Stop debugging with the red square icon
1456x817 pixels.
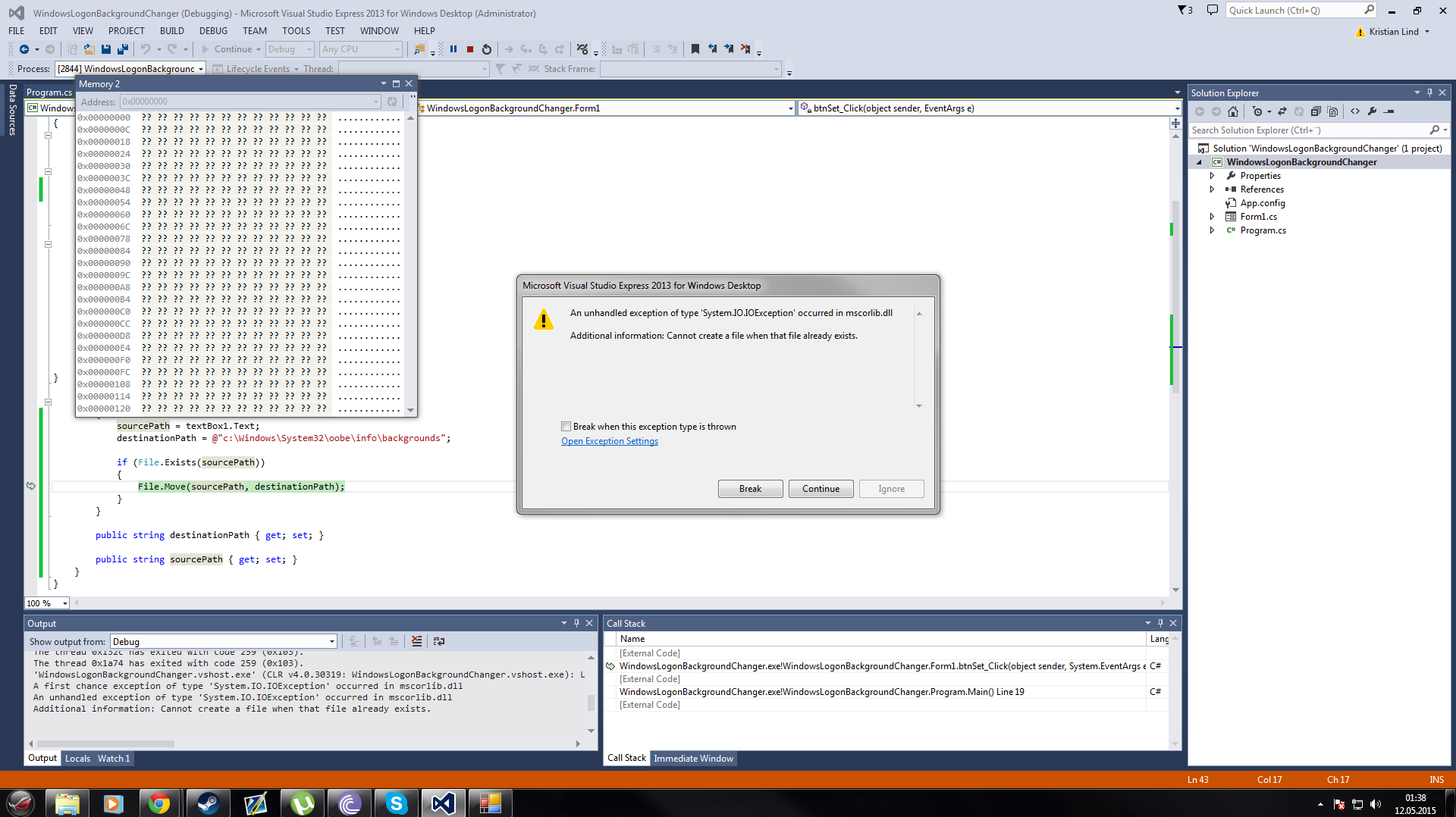click(x=470, y=49)
